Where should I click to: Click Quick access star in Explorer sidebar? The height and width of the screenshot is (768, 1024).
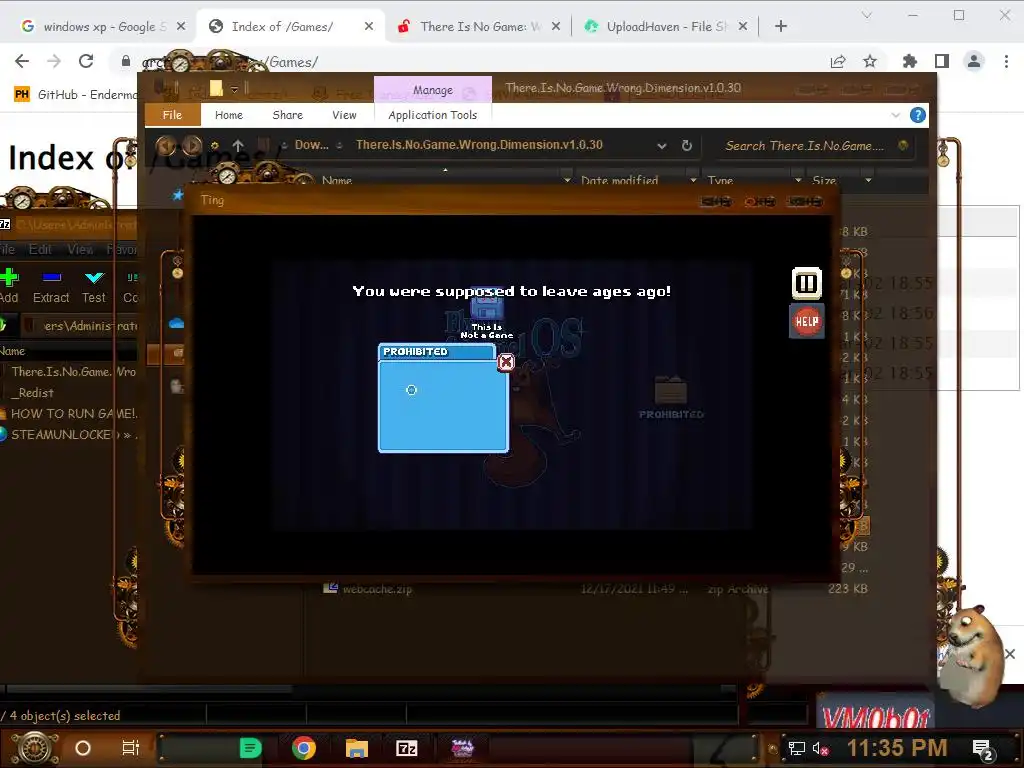(x=177, y=195)
